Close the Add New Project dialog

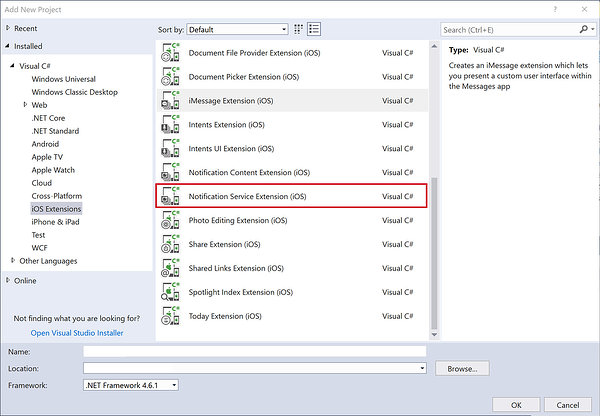coord(584,9)
